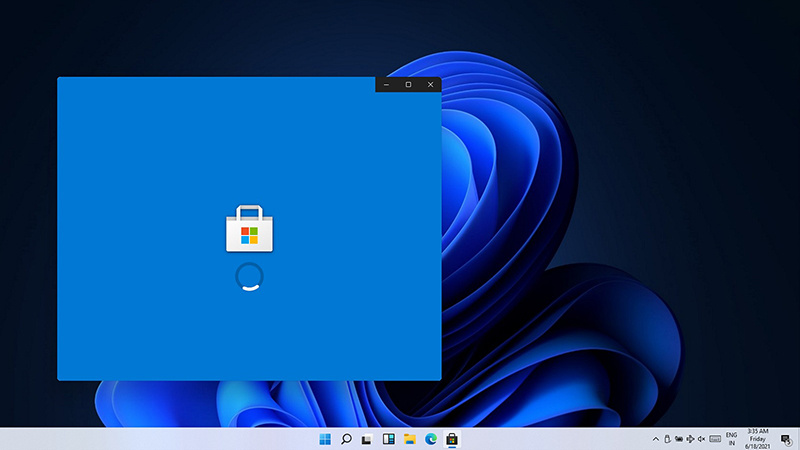
Task: Launch Microsoft Edge from the taskbar
Action: pyautogui.click(x=431, y=439)
